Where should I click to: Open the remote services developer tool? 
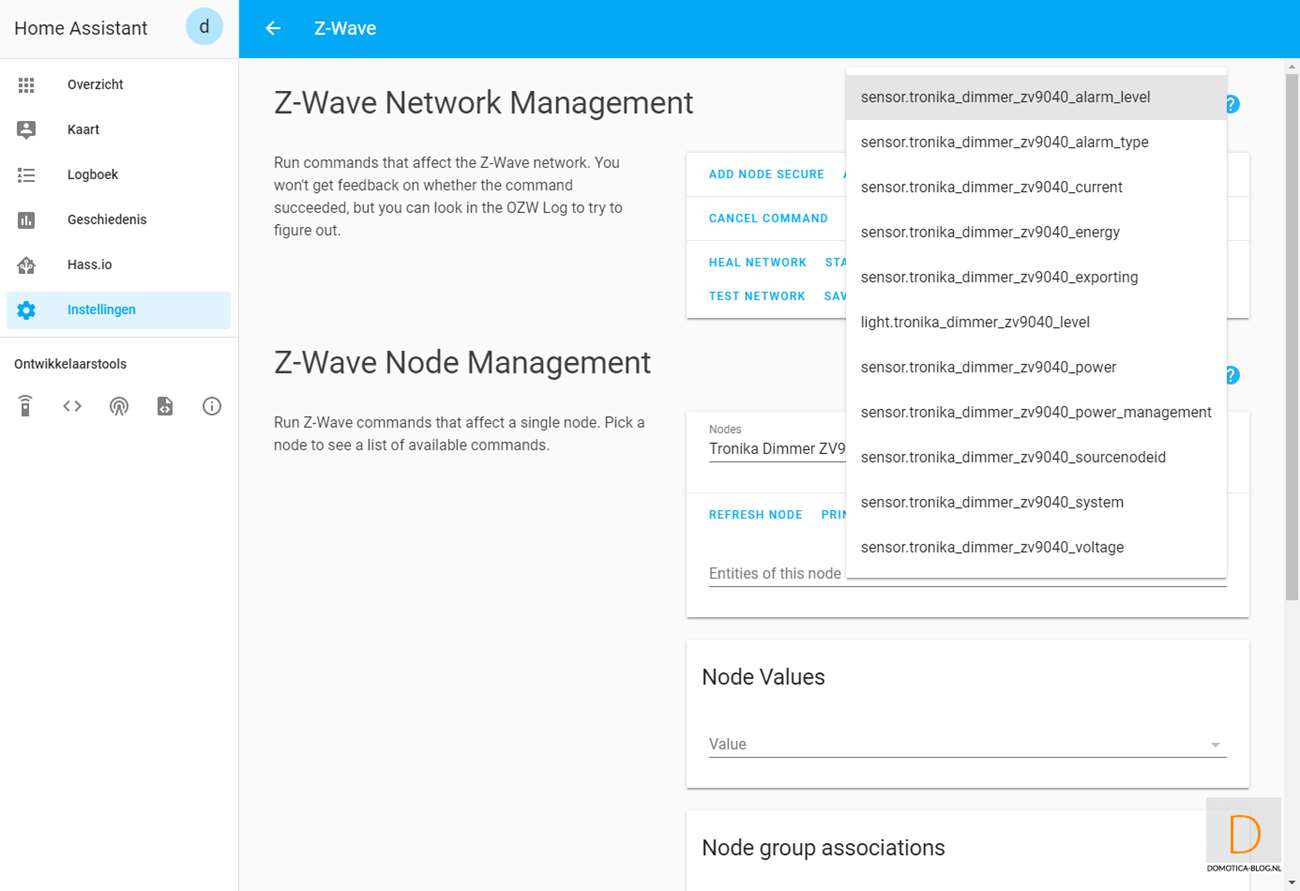click(x=26, y=406)
